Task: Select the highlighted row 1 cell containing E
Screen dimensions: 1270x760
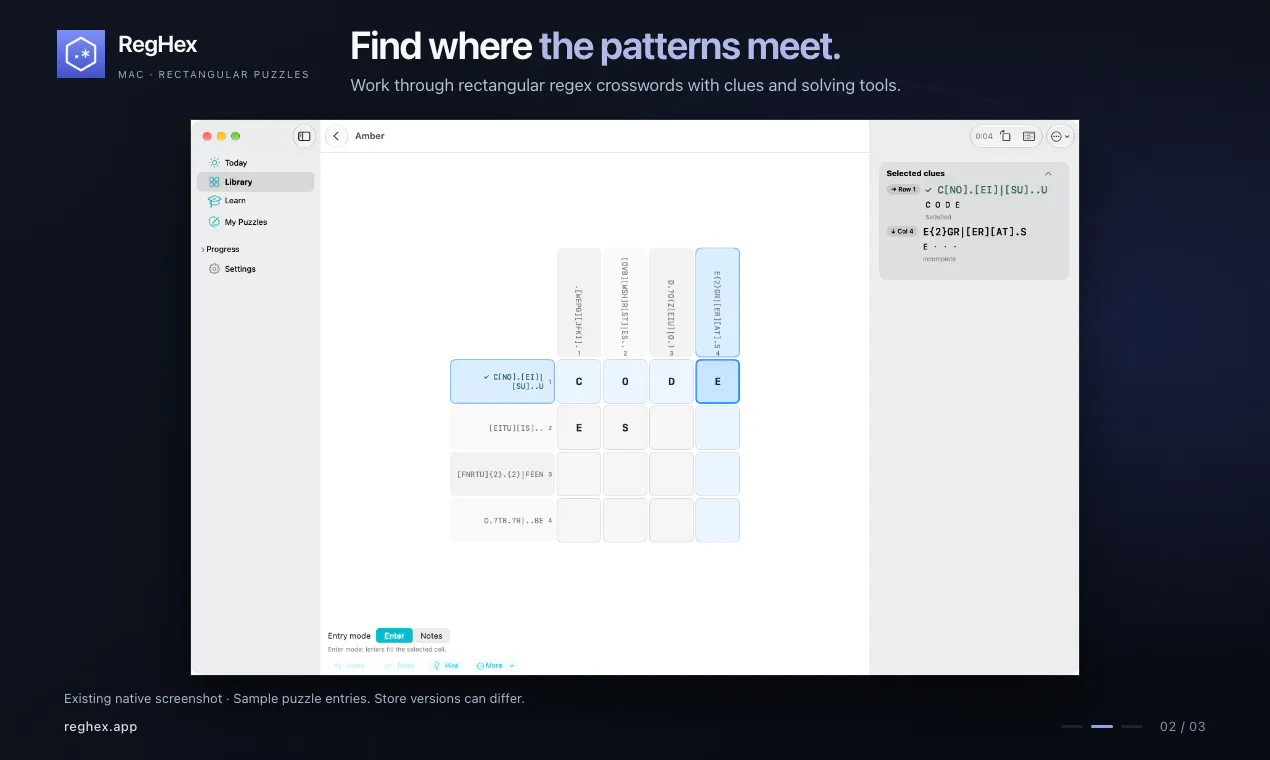Action: pos(717,381)
